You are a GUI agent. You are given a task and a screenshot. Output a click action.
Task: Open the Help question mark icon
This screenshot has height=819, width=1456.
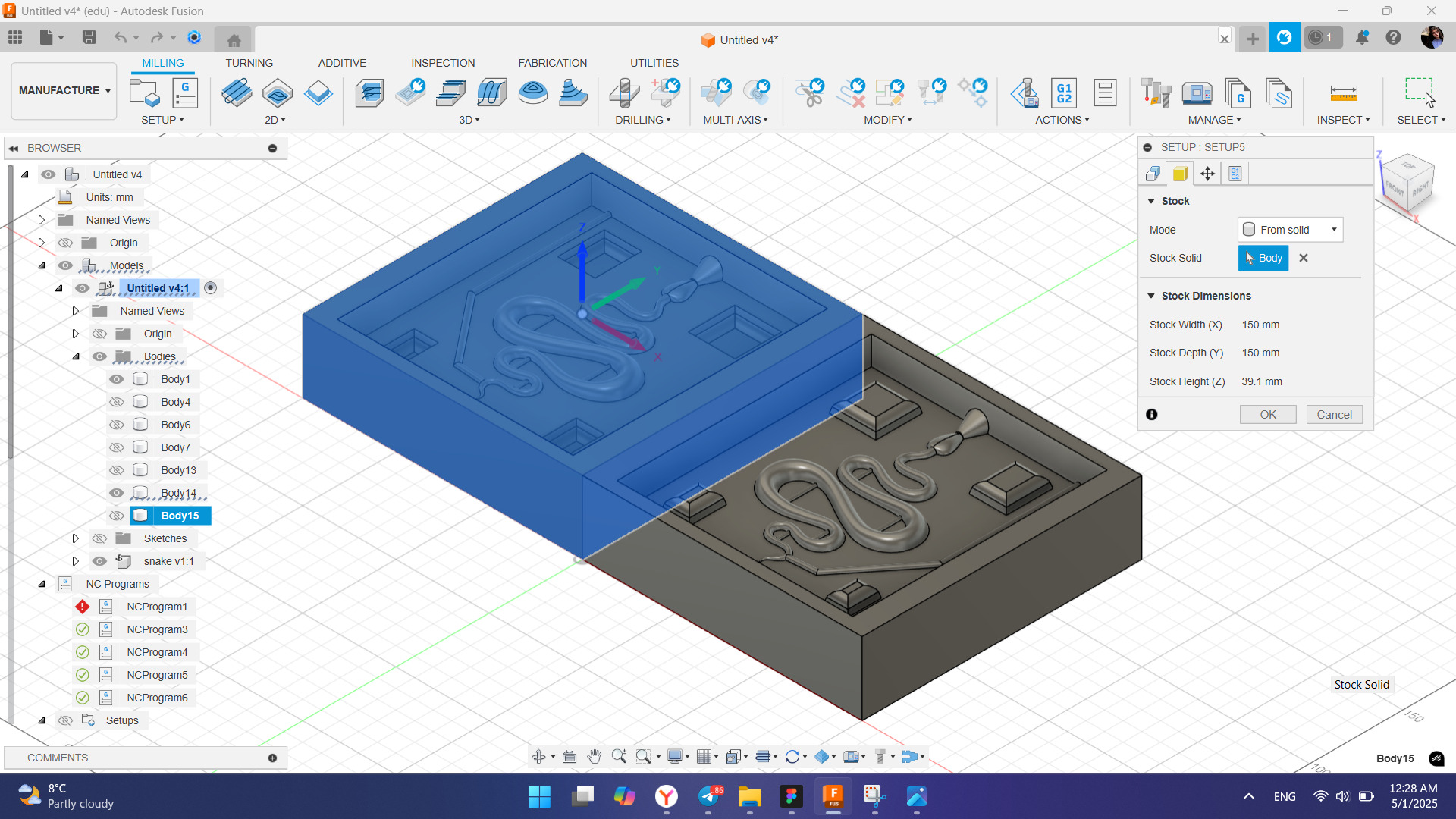(1393, 37)
